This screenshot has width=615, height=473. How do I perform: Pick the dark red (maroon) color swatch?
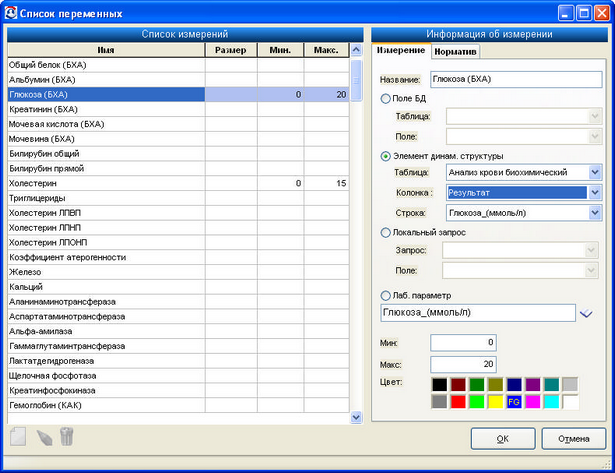pos(458,384)
